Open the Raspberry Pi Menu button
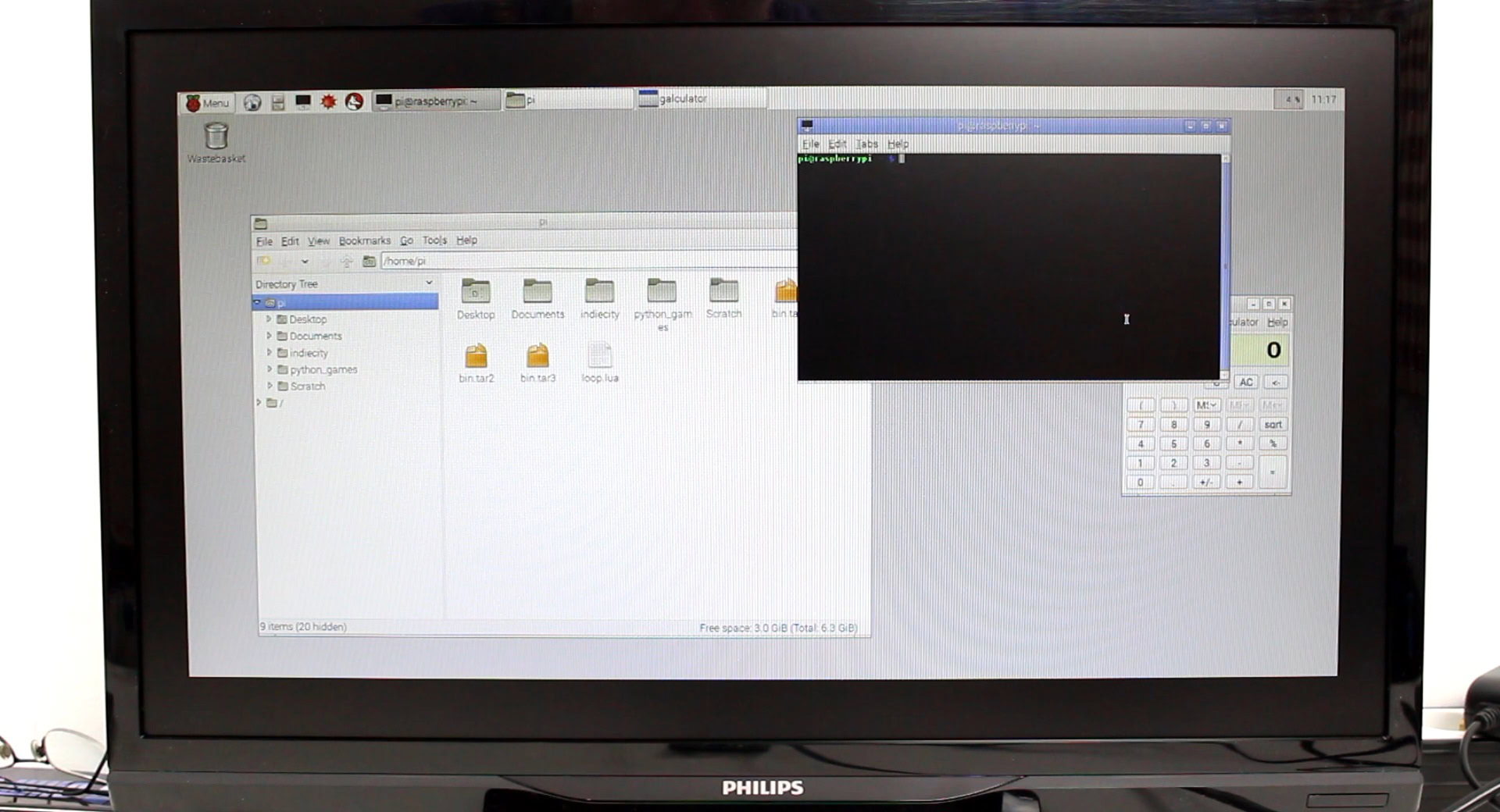 [208, 102]
